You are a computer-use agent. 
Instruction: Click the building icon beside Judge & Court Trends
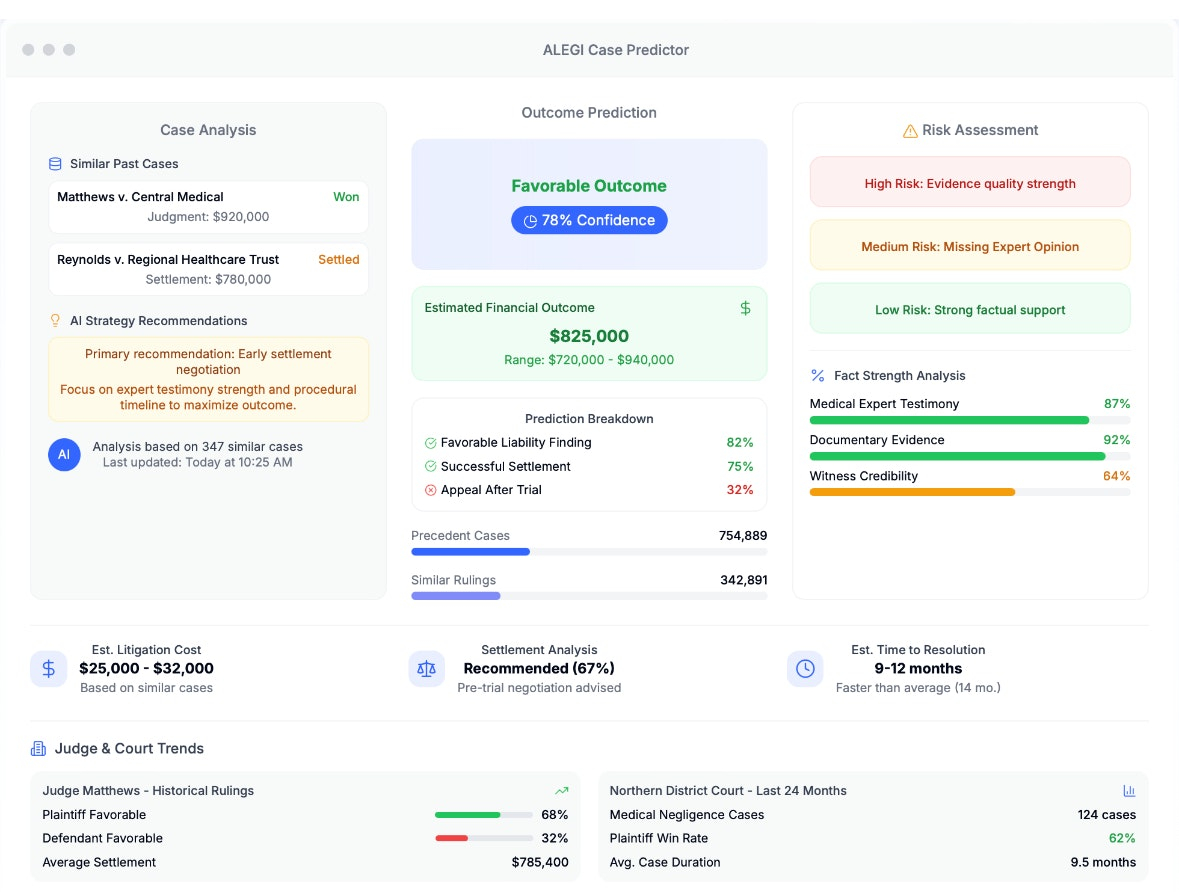coord(38,748)
